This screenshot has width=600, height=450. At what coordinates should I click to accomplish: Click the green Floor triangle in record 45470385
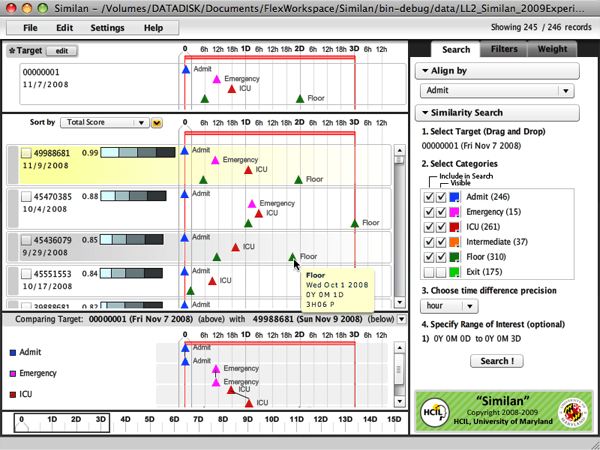pos(356,223)
